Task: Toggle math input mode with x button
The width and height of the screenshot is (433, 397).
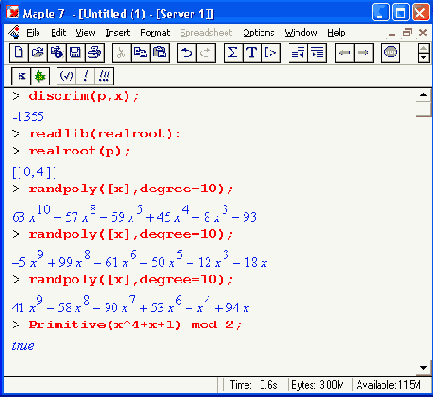Action: [x=21, y=76]
